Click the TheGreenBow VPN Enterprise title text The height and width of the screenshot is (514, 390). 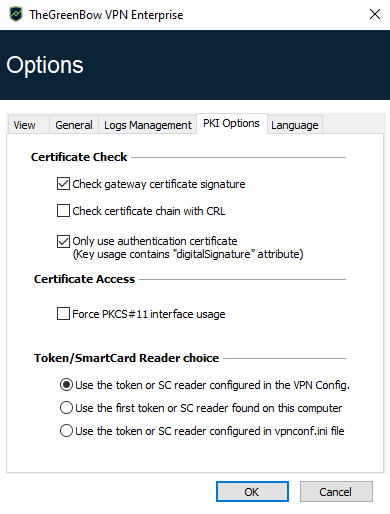point(106,15)
